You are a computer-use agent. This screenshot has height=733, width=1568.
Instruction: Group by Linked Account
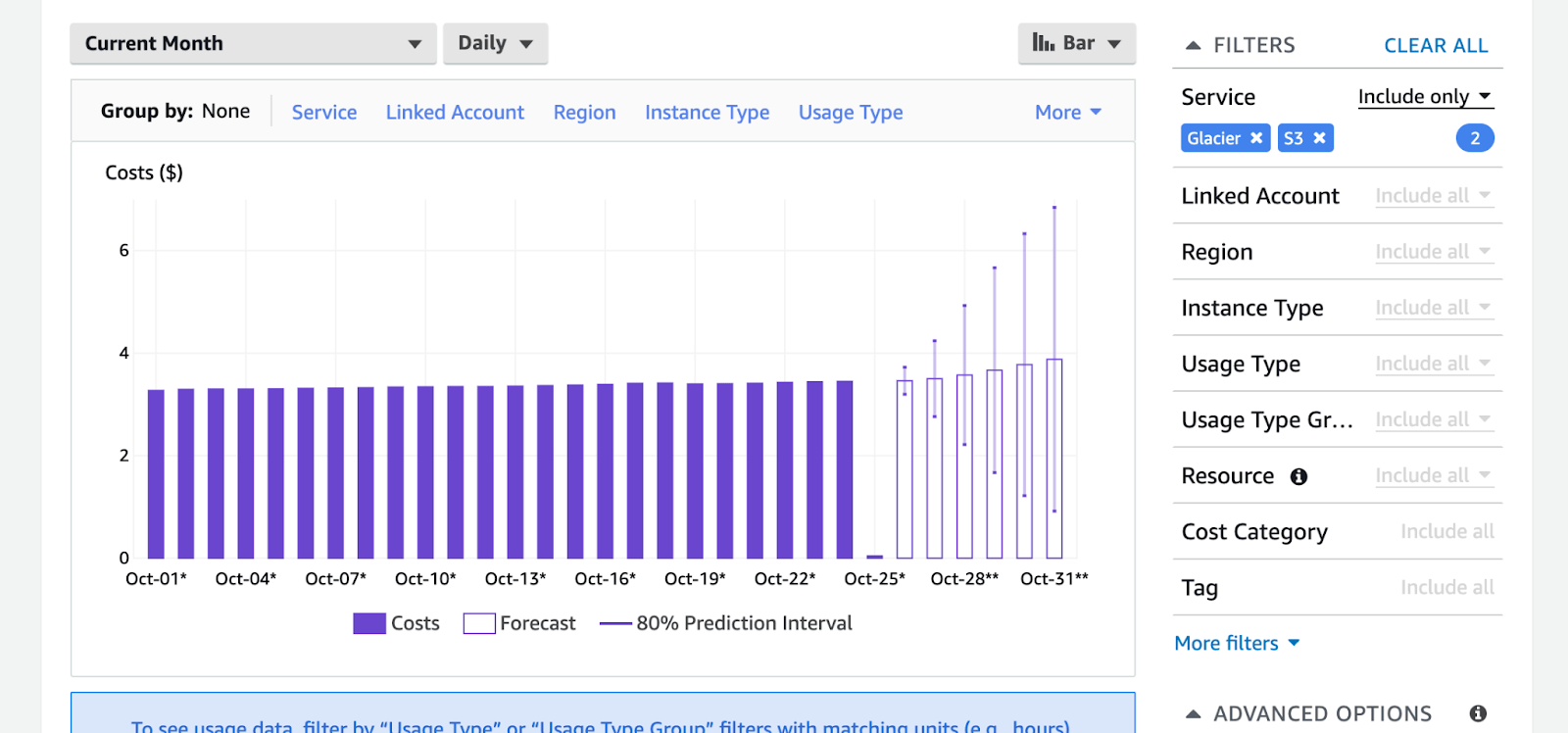tap(455, 112)
